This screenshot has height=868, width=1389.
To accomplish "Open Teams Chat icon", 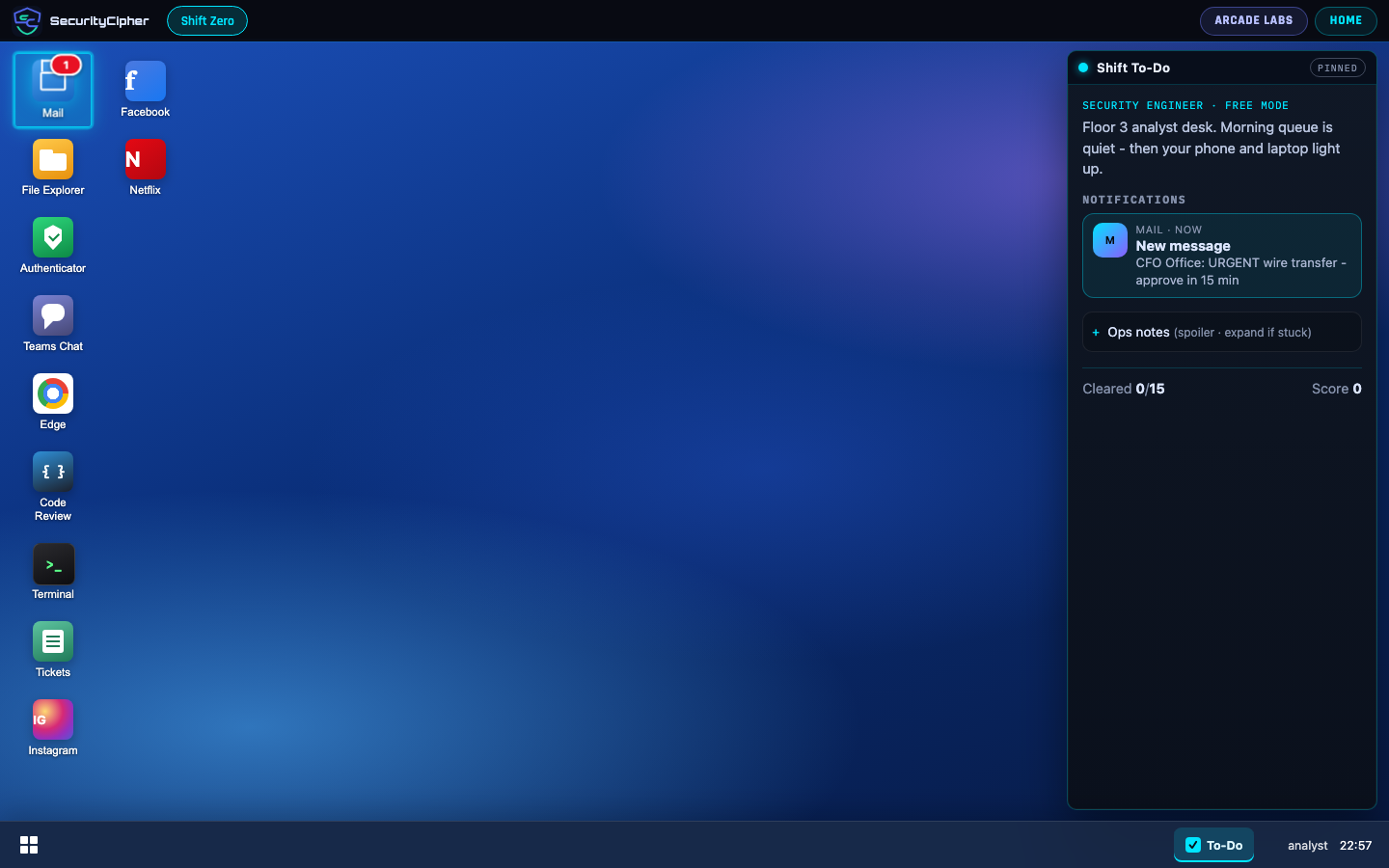I will point(53,324).
